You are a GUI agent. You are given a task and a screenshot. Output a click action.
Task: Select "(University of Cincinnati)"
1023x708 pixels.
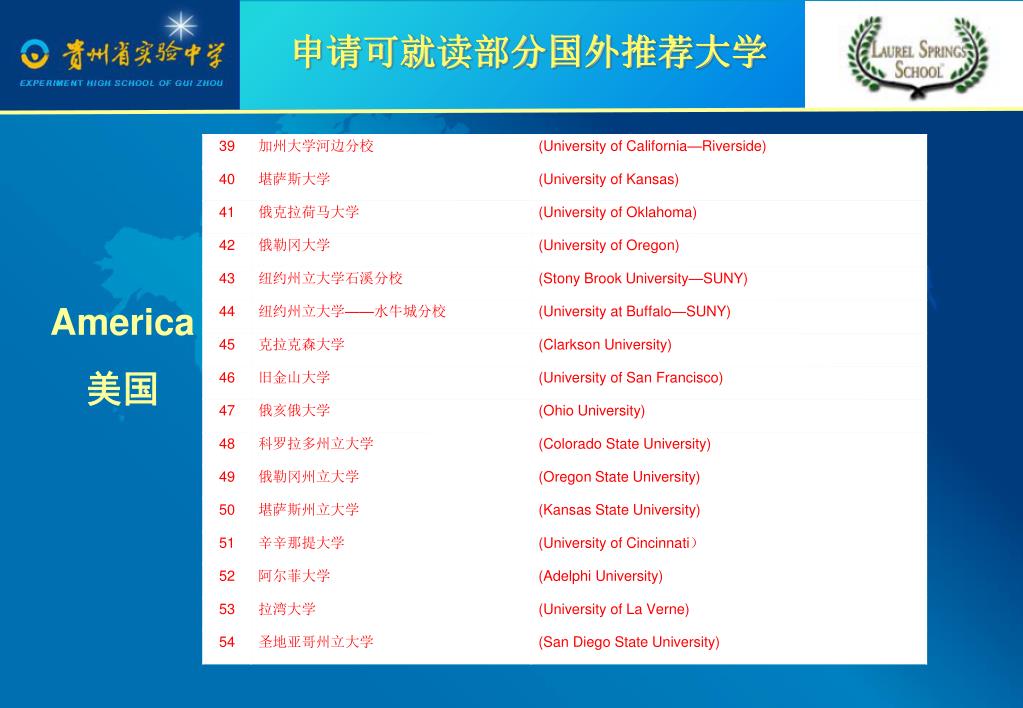617,543
